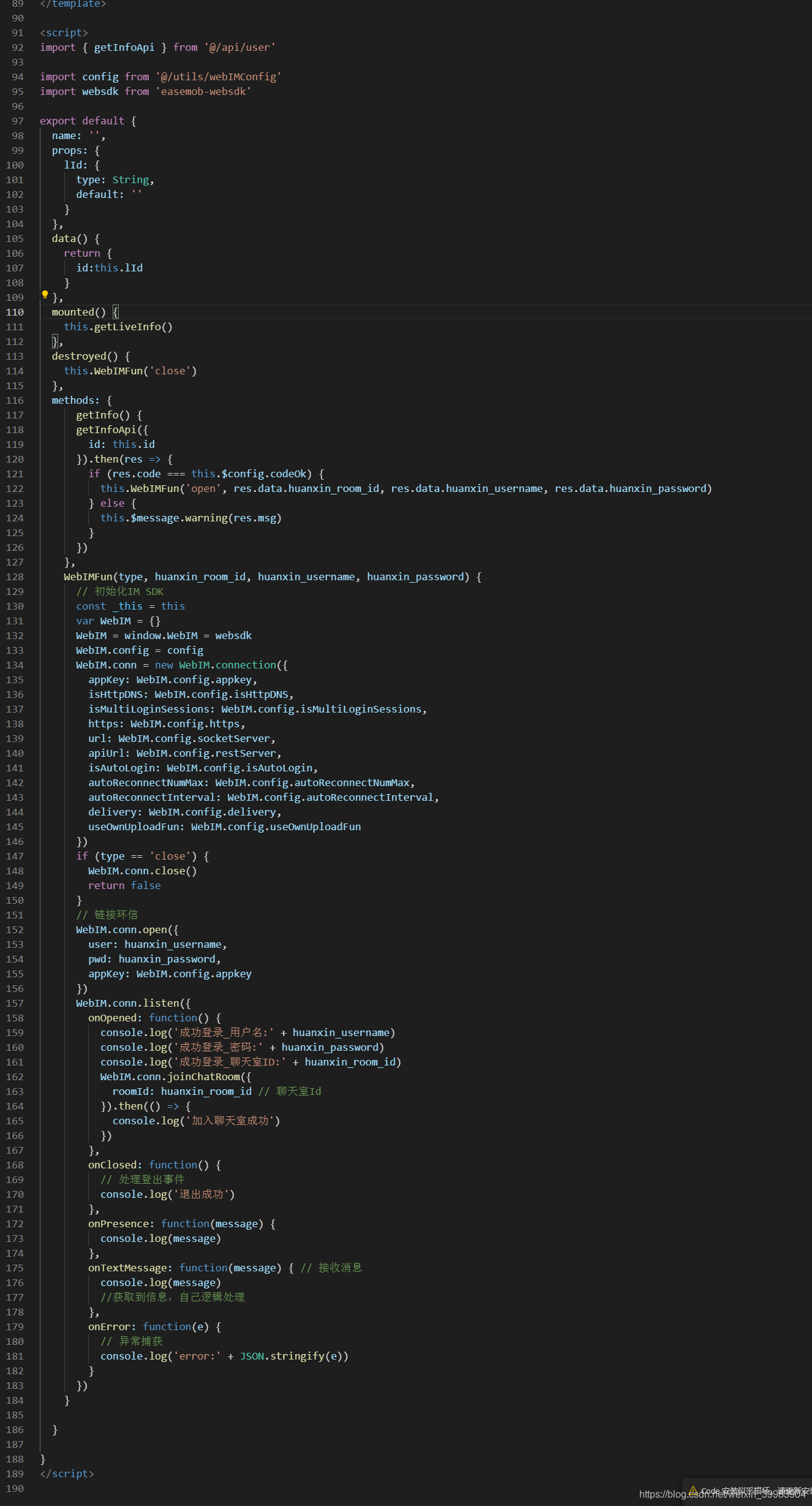Click the '// 接收消息' comment
Screen dimensions: 812x1506
pos(331,1268)
